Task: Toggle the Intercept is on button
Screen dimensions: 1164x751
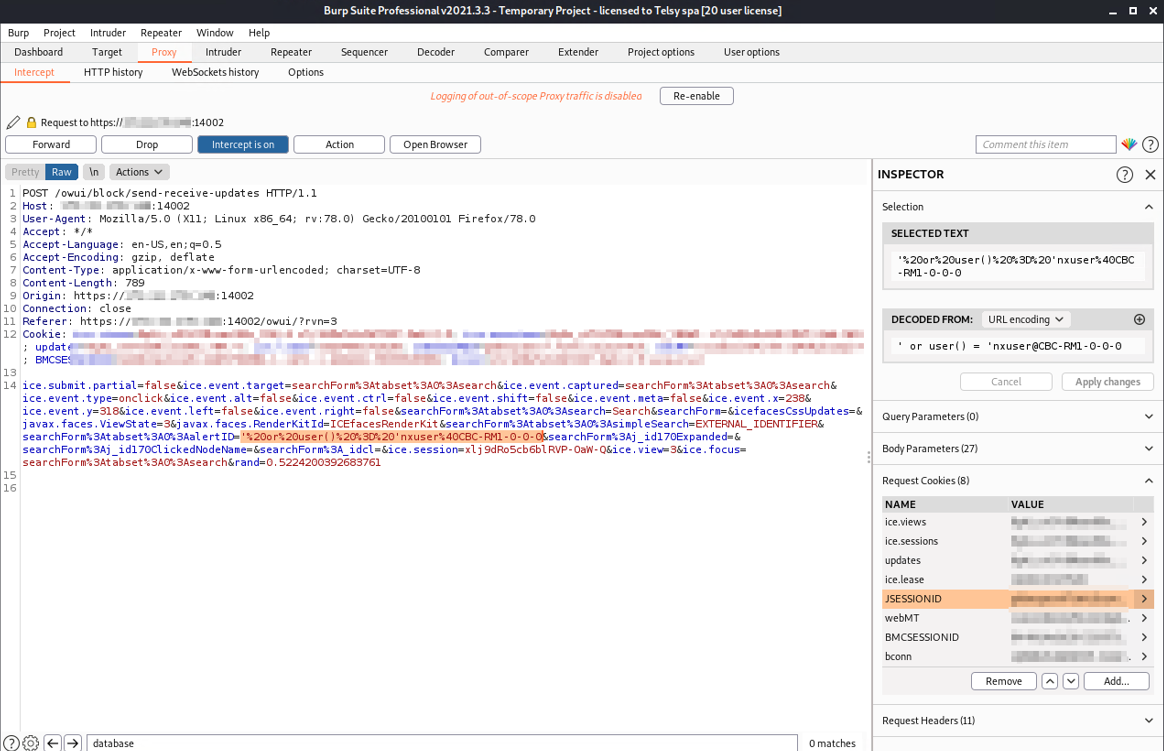Action: point(243,145)
